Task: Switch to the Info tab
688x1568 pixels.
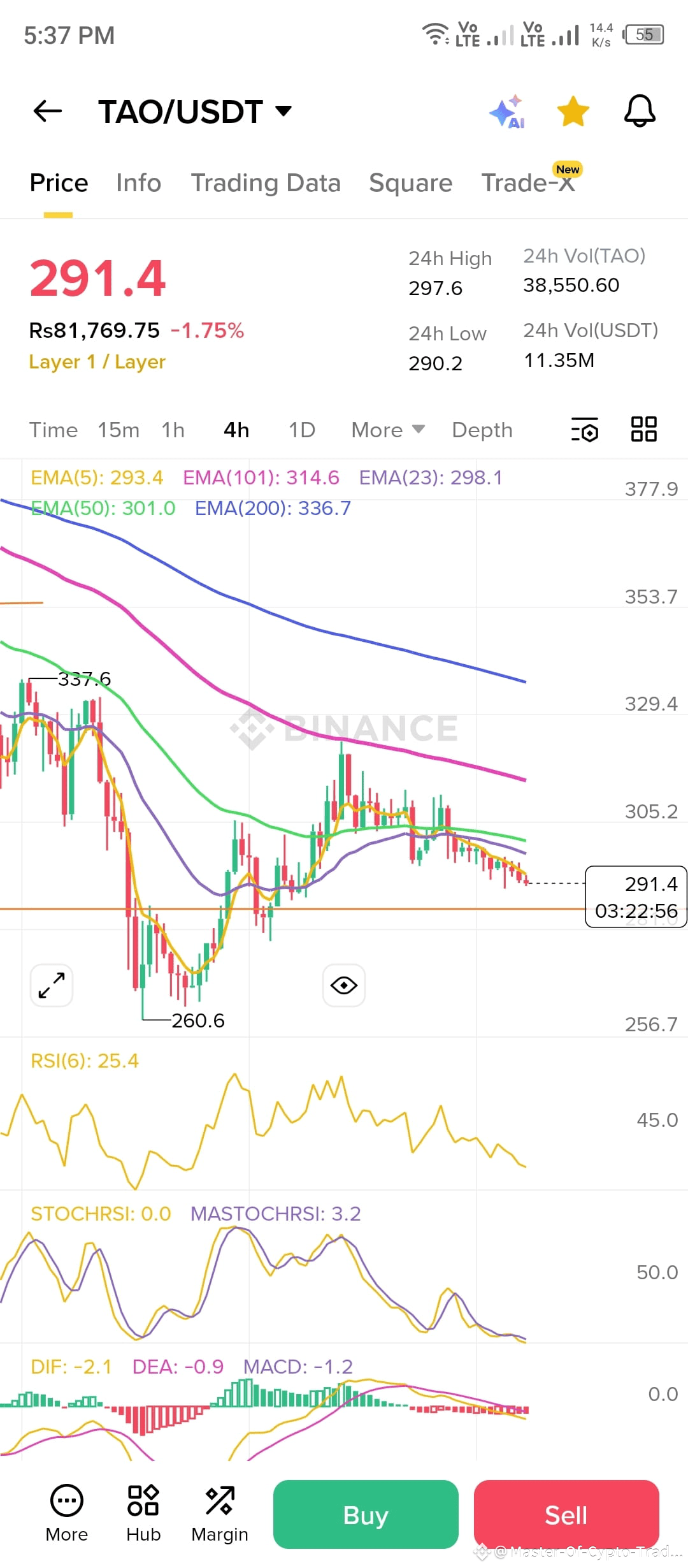Action: tap(138, 183)
